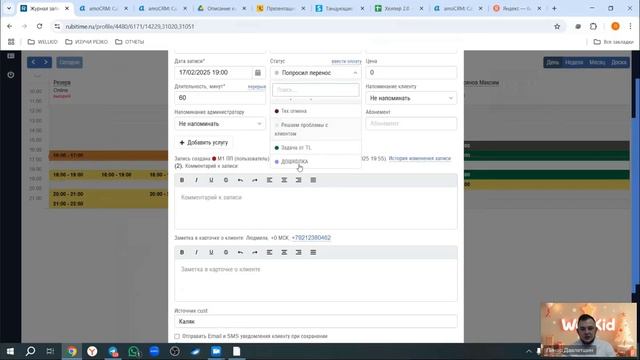Screen dimensions: 640x360
Task: Reload the page with browser refresh icon
Action: [x=39, y=26]
